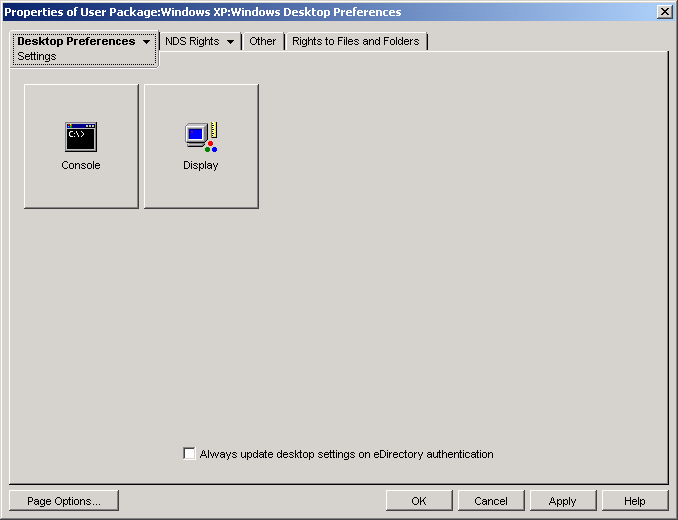Image resolution: width=678 pixels, height=520 pixels.
Task: Dismiss the dialog with Cancel
Action: point(491,501)
